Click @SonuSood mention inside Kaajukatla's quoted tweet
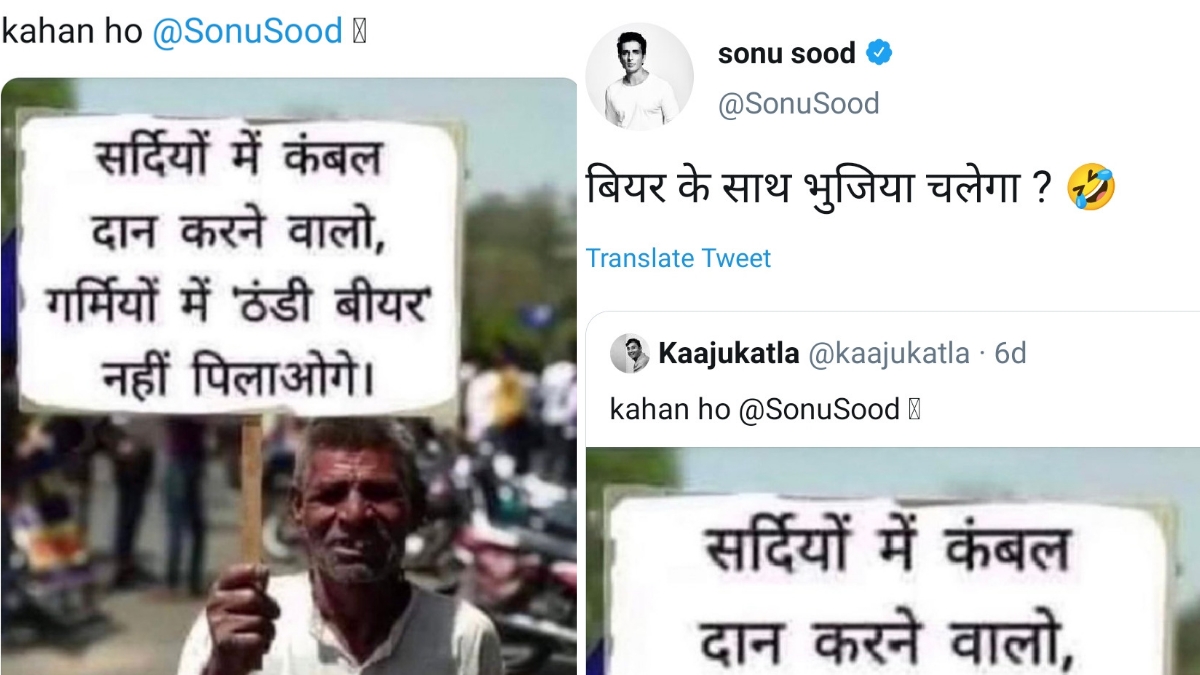This screenshot has height=675, width=1200. pos(819,409)
